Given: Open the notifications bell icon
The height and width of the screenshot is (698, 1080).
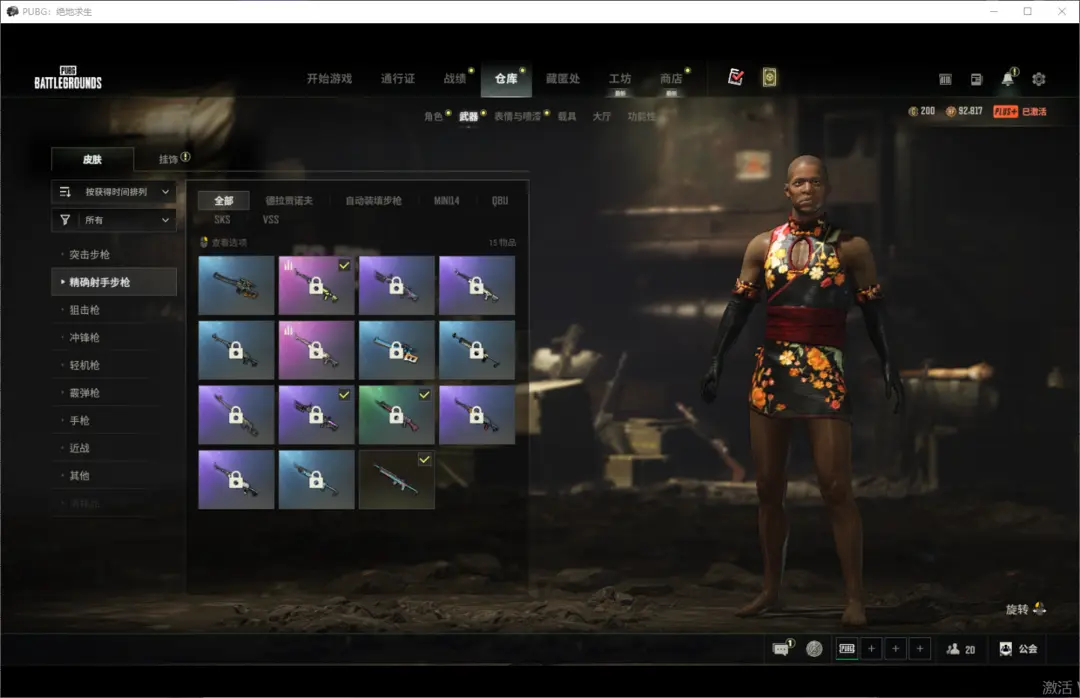Looking at the screenshot, I should pyautogui.click(x=1007, y=79).
